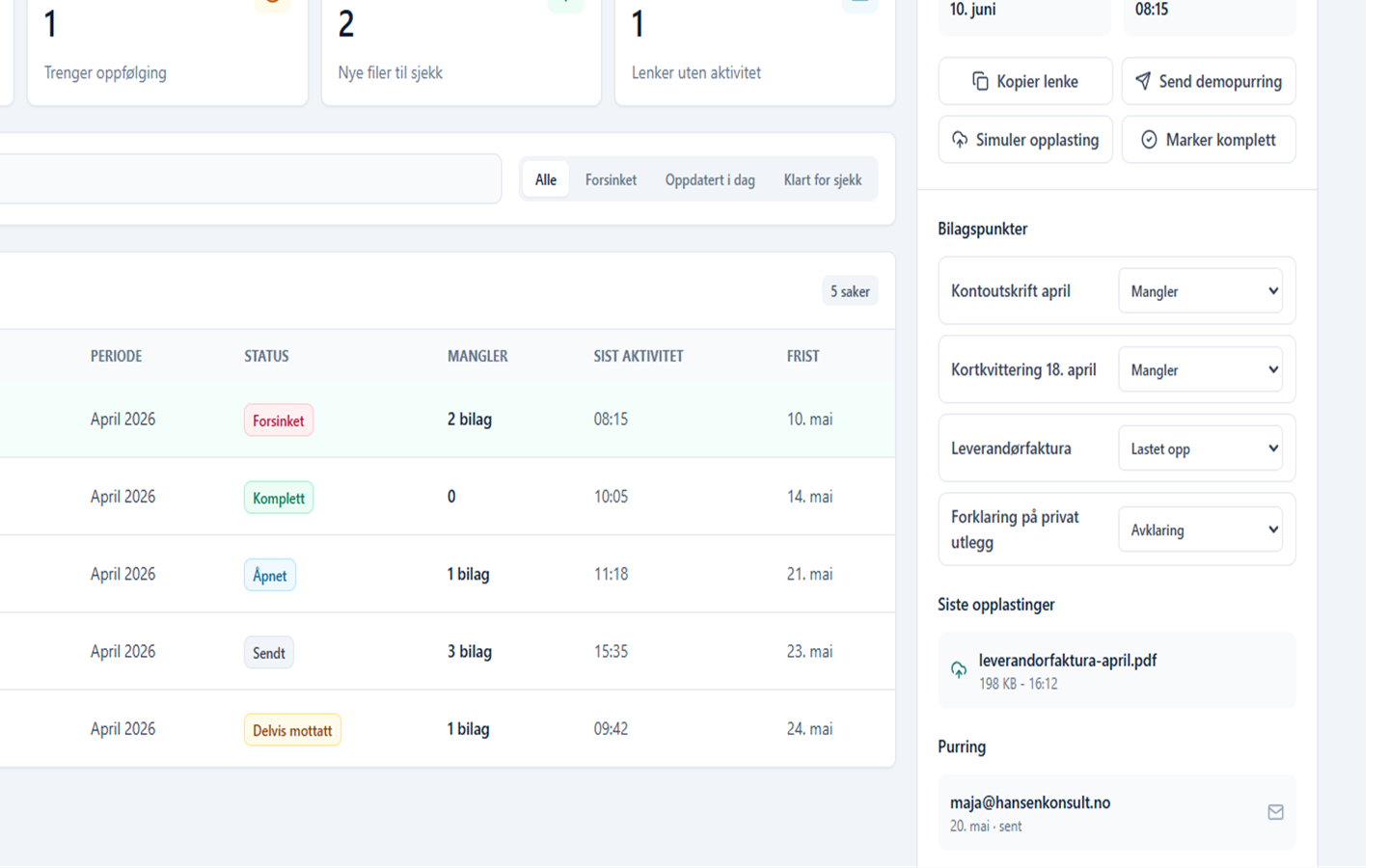Select the Alle filter tab

coord(546,179)
